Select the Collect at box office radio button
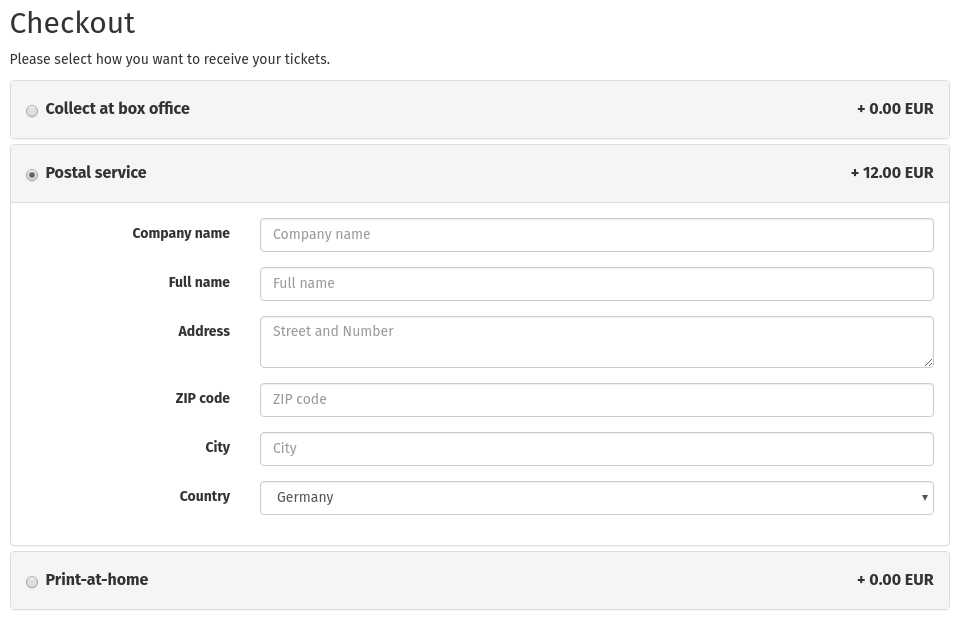This screenshot has width=961, height=625. 32,111
